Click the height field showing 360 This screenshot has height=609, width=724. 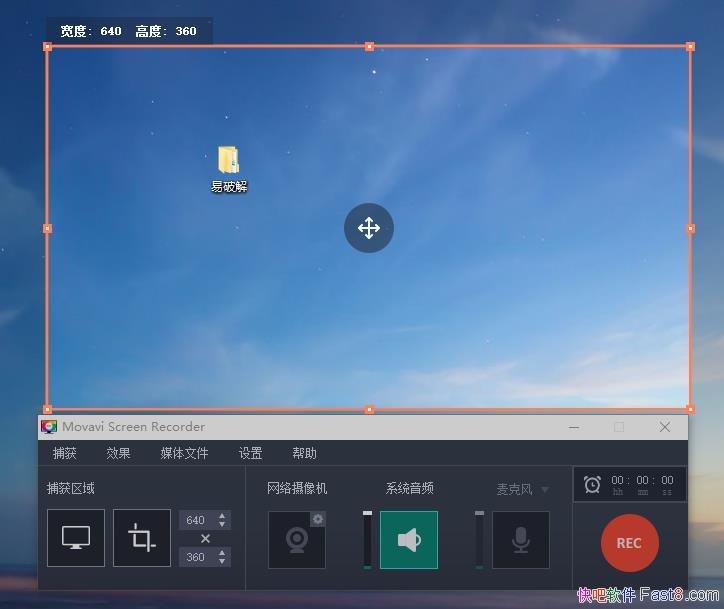click(198, 557)
